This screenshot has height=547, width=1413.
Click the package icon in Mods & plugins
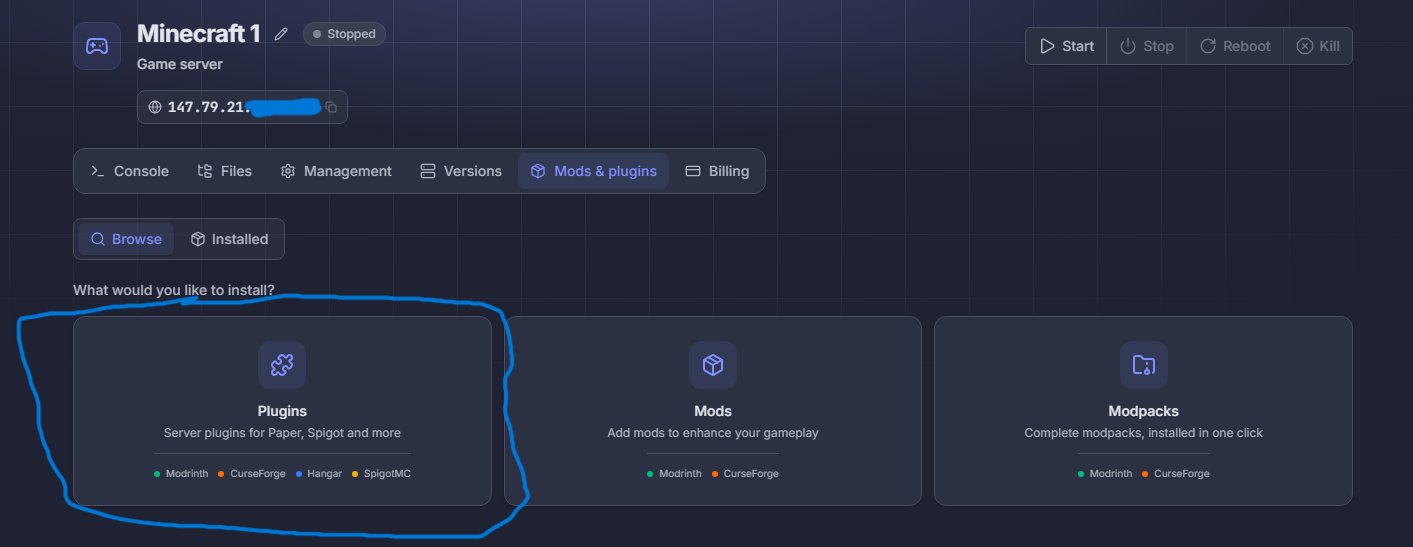tap(538, 171)
